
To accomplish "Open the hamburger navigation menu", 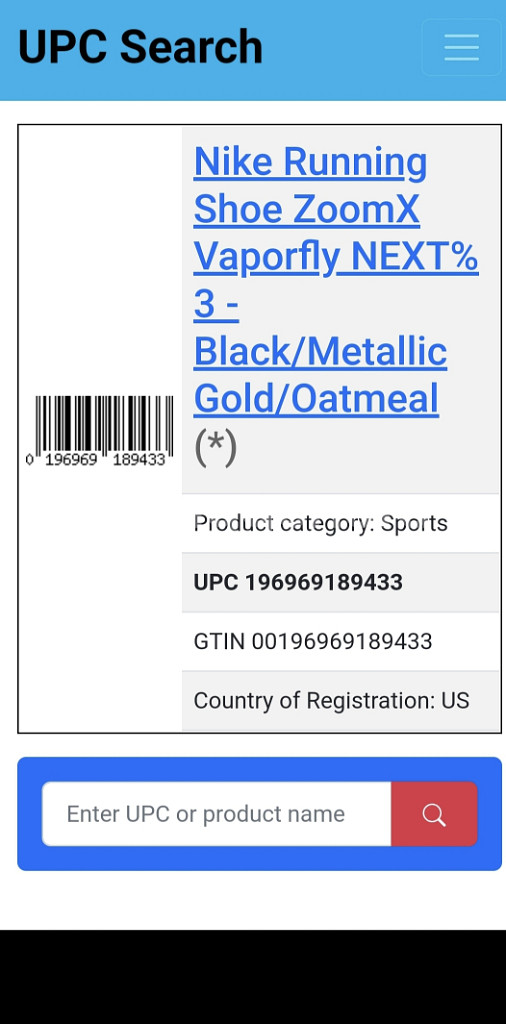I will point(462,48).
